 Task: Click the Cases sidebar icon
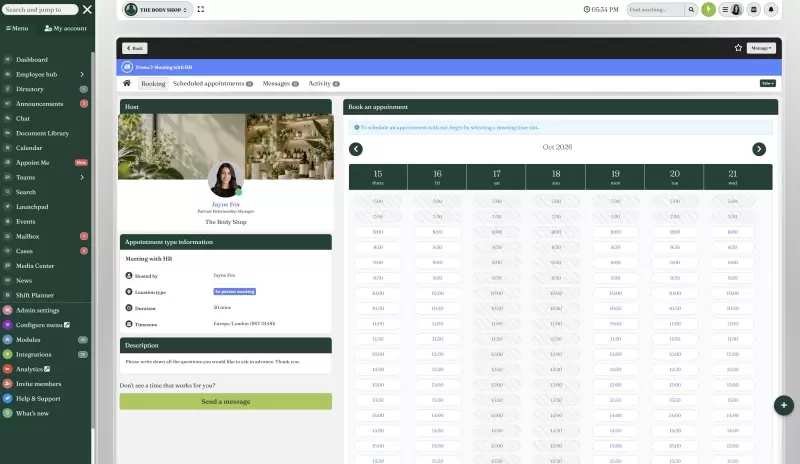8,251
